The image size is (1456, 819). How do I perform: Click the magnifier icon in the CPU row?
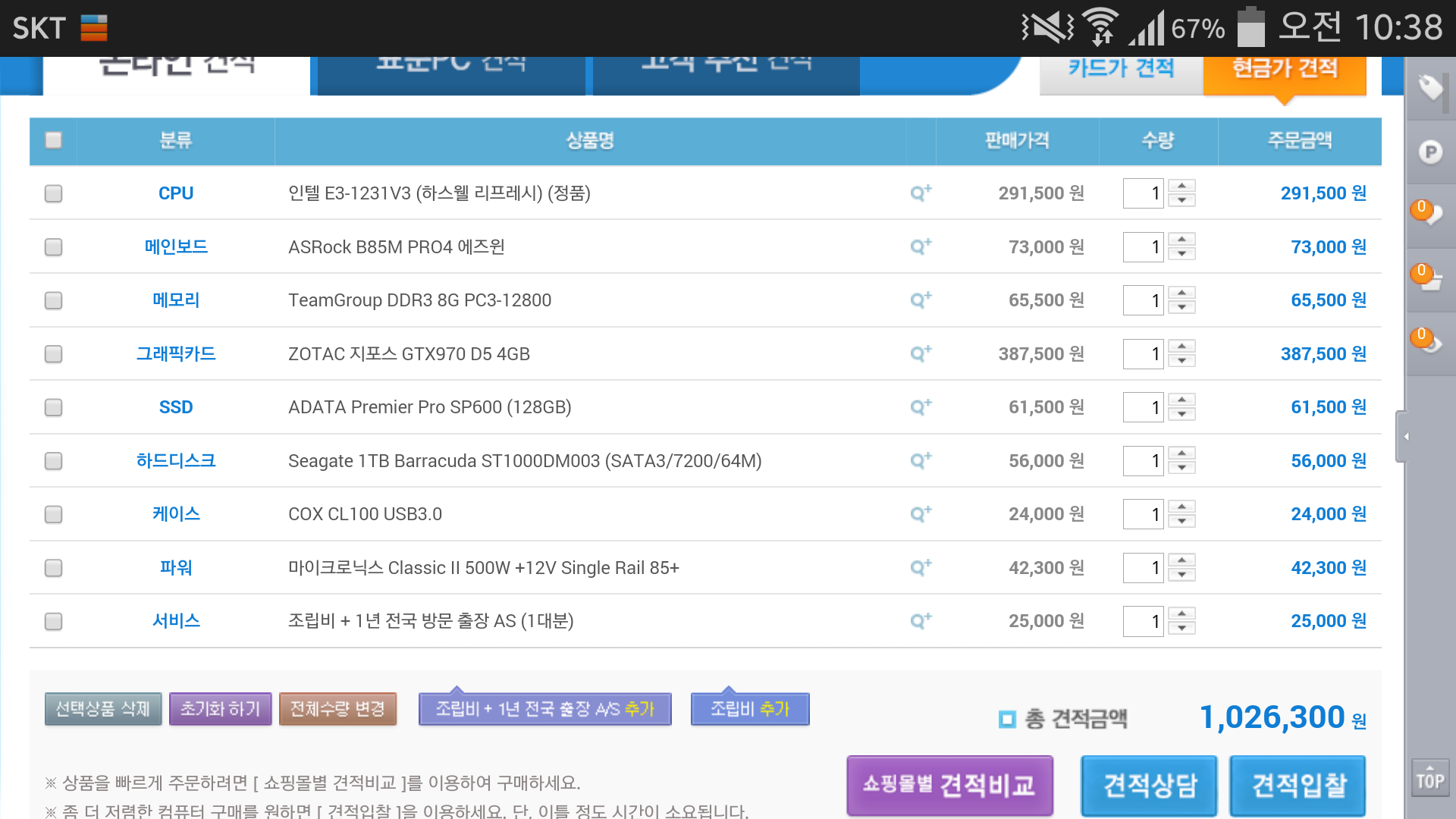point(921,193)
